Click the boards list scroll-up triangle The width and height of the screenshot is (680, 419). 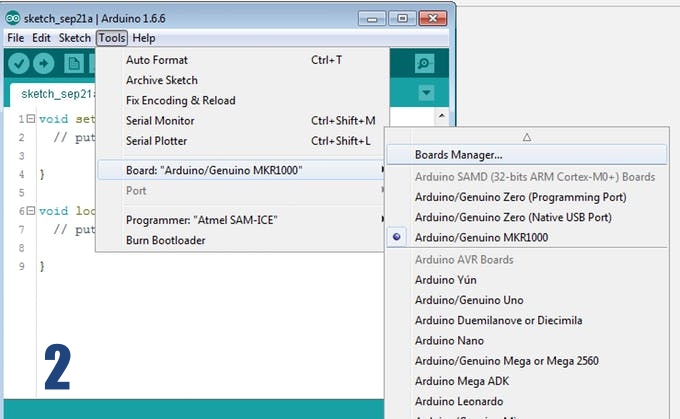tap(526, 137)
